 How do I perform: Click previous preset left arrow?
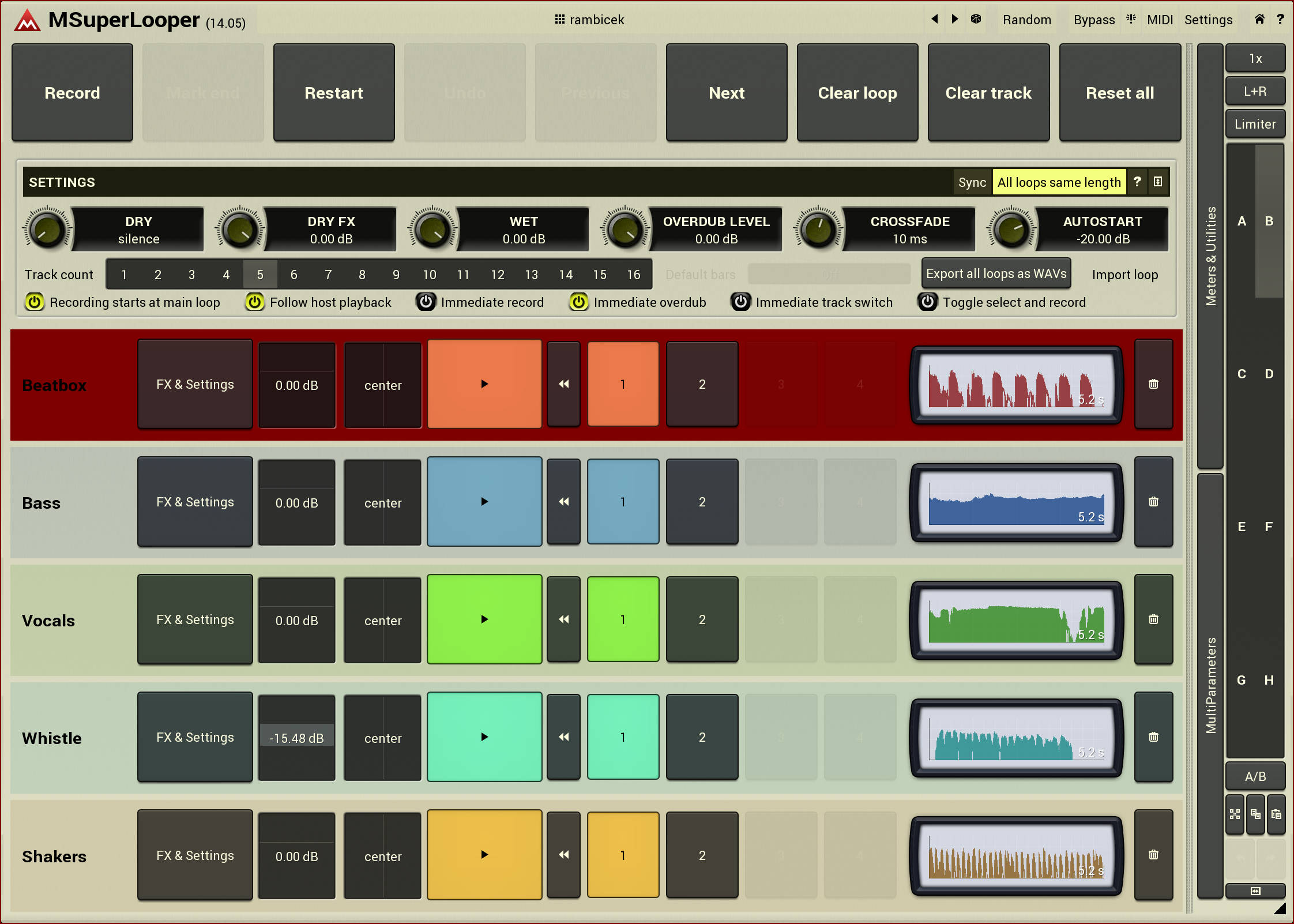click(935, 19)
